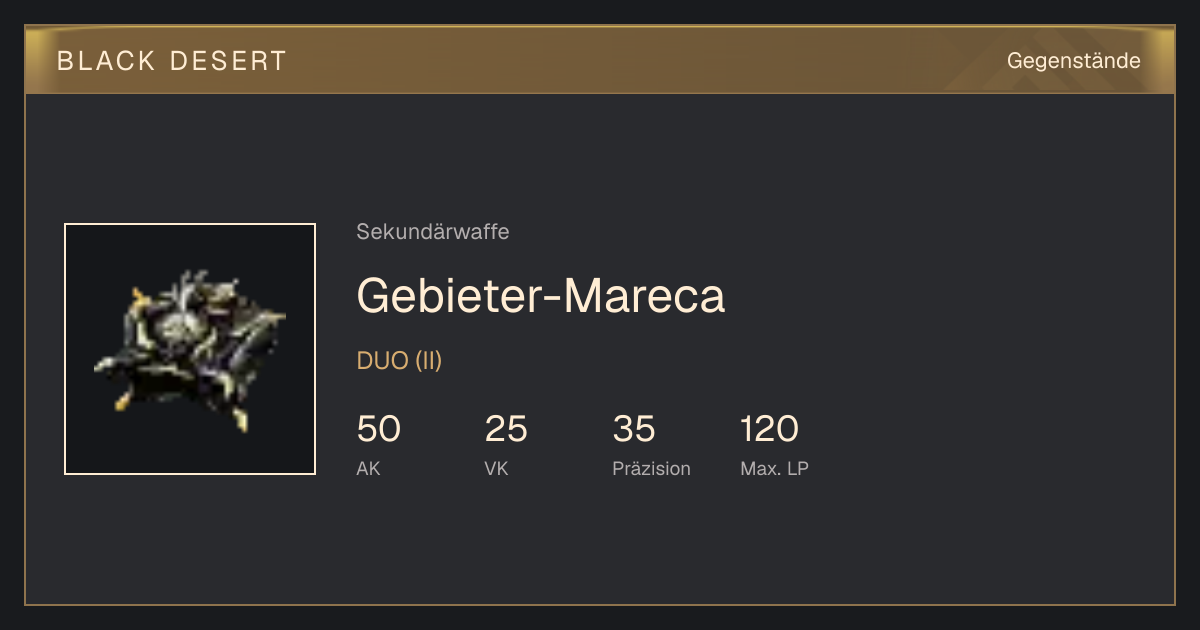
Task: Click the word Gebieter in the title
Action: [448, 295]
